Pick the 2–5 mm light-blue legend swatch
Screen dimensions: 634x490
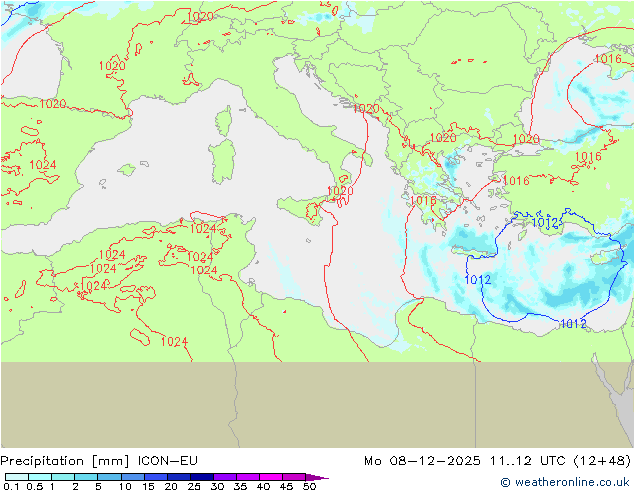tap(86, 477)
